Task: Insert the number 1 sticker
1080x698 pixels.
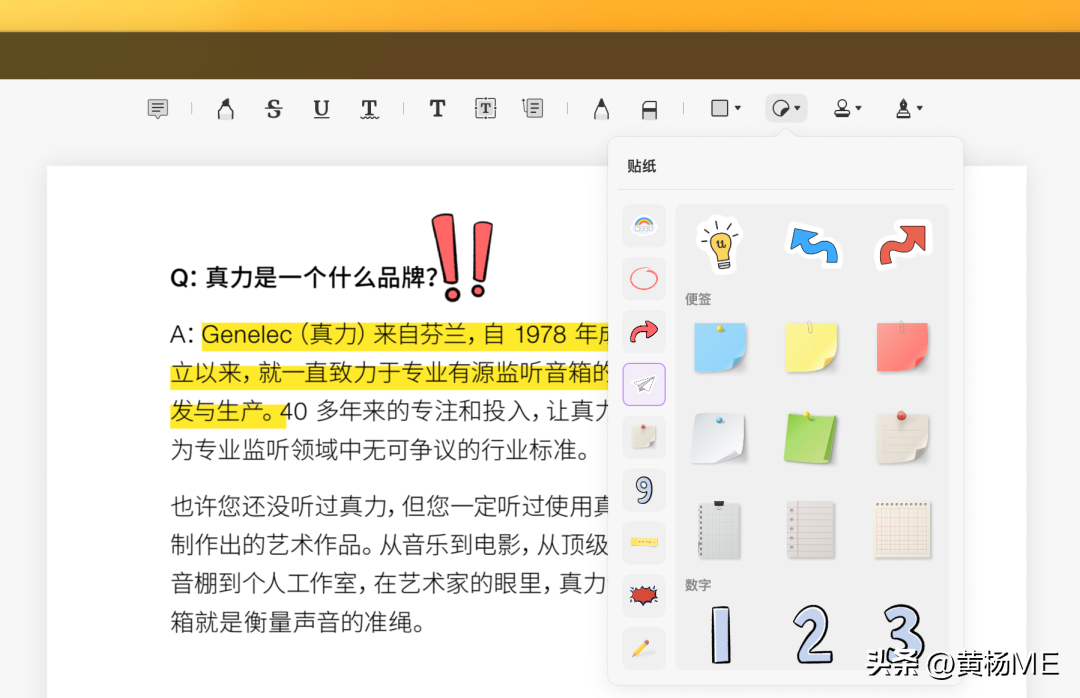Action: [x=720, y=635]
